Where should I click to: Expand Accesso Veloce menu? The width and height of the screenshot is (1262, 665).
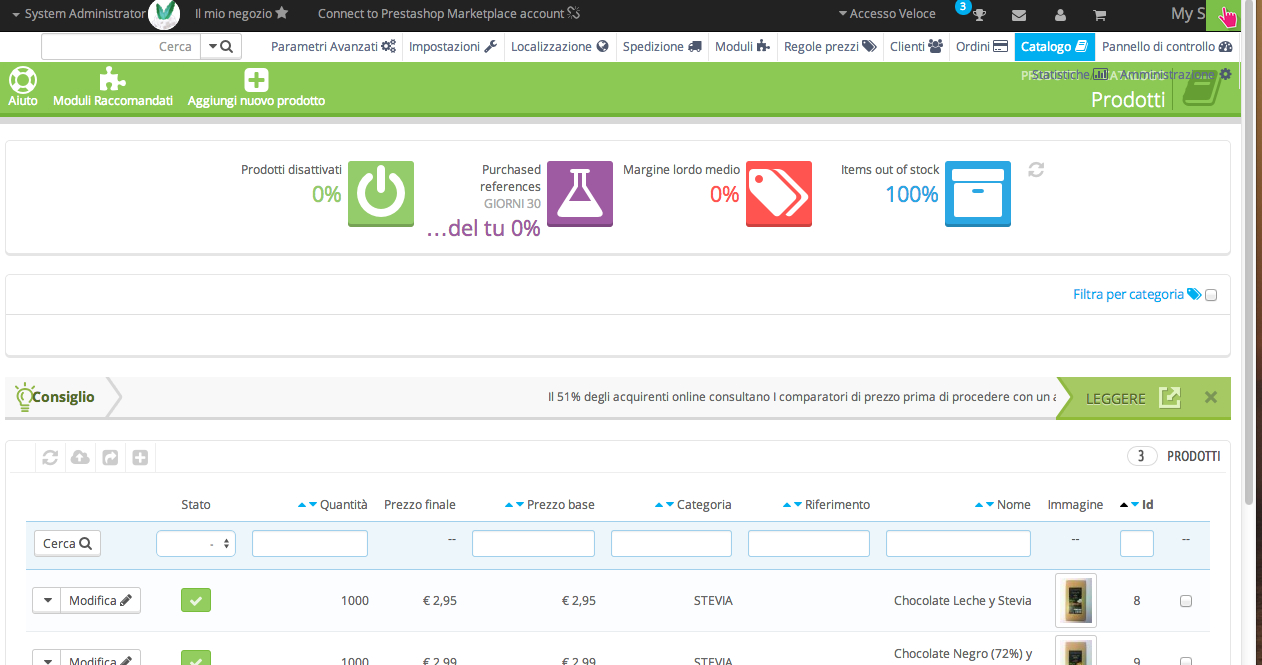887,14
